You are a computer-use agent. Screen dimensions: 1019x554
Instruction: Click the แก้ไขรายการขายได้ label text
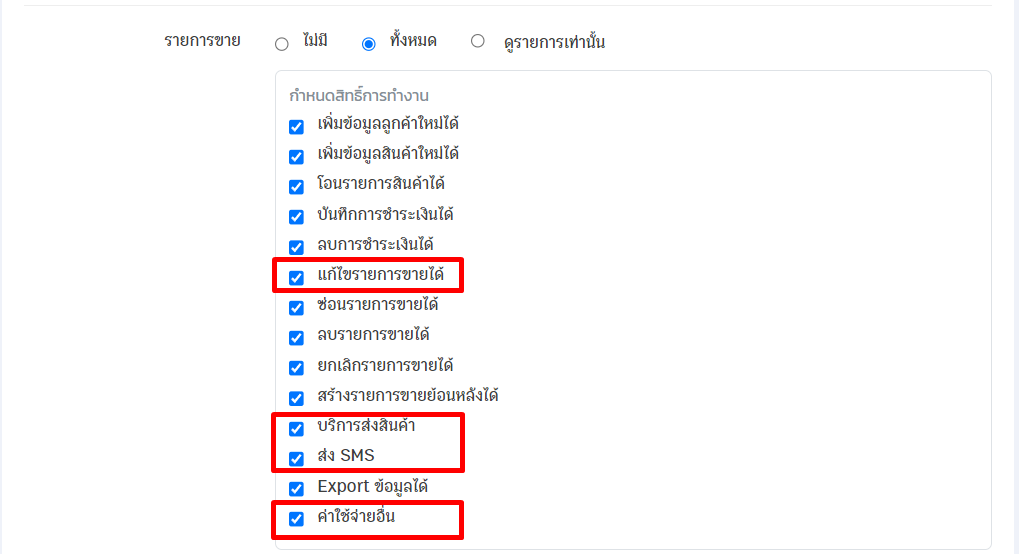click(x=381, y=275)
